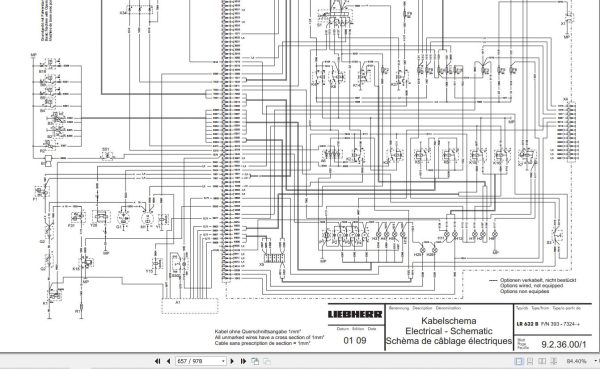Open the zoom level dropdown arrow
600x369 pixels.
click(595, 361)
